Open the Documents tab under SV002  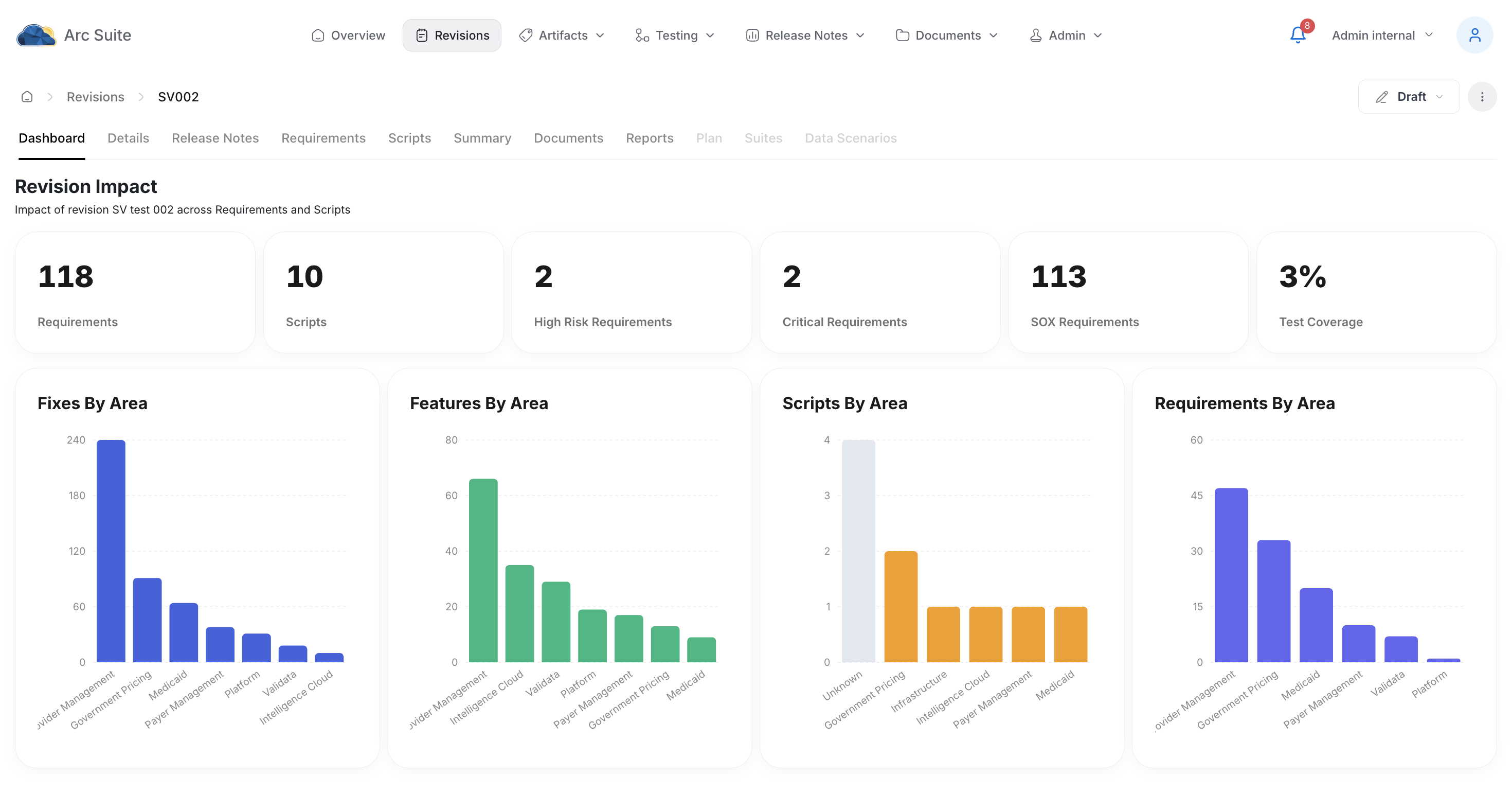[568, 138]
